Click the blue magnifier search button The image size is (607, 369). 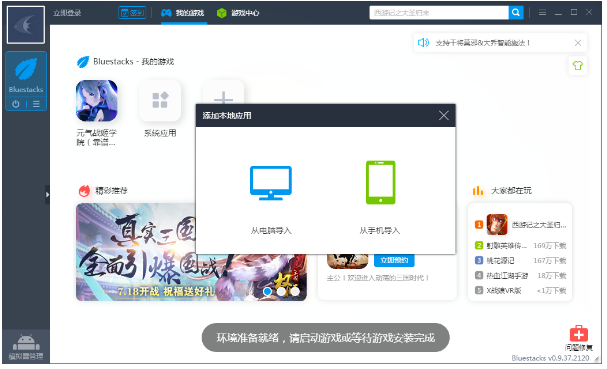coord(516,13)
